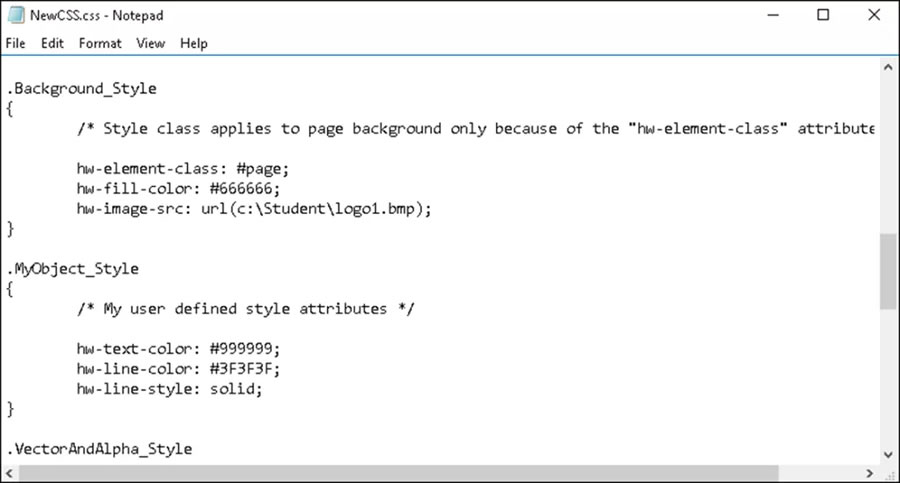This screenshot has width=900, height=483.
Task: Click the vertical scrollbar down arrow
Action: coord(888,455)
